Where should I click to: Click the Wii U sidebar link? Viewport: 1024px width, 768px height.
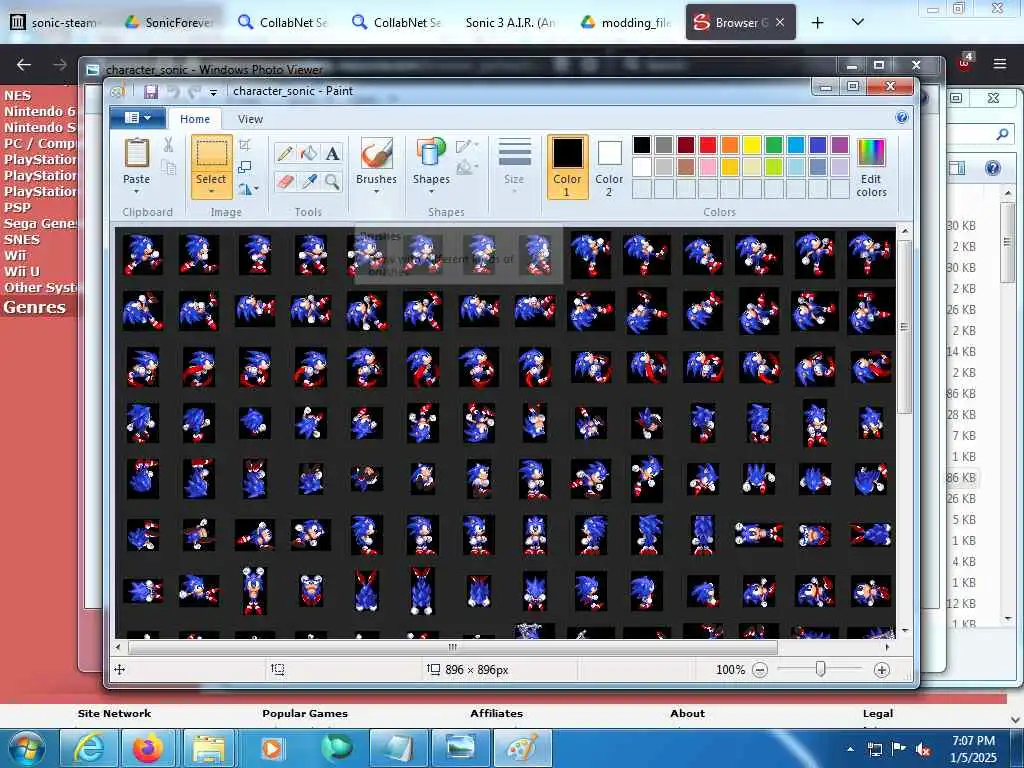(22, 272)
